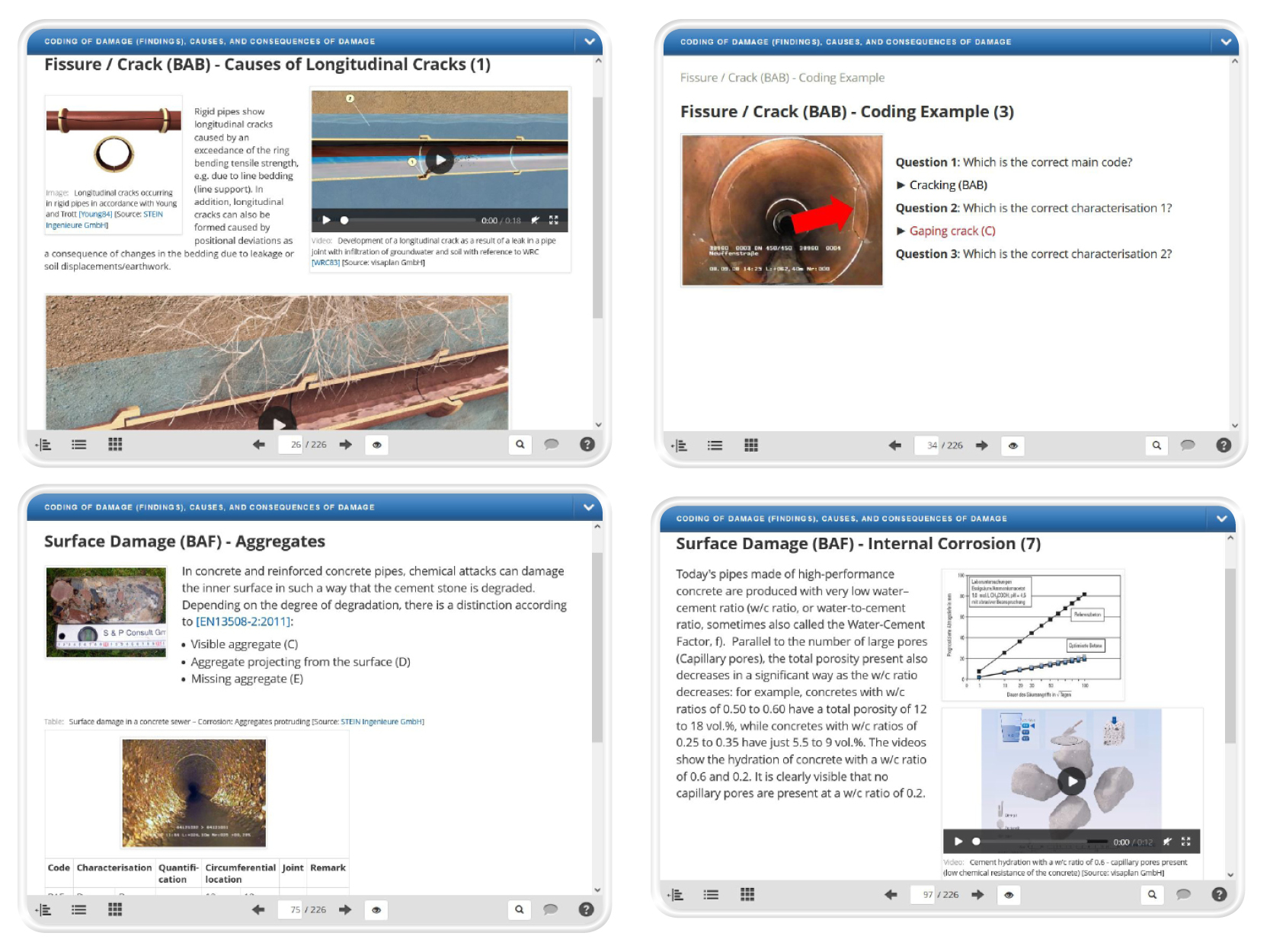Go to next page from page 26
This screenshot has height=952, width=1270.
pyautogui.click(x=346, y=445)
